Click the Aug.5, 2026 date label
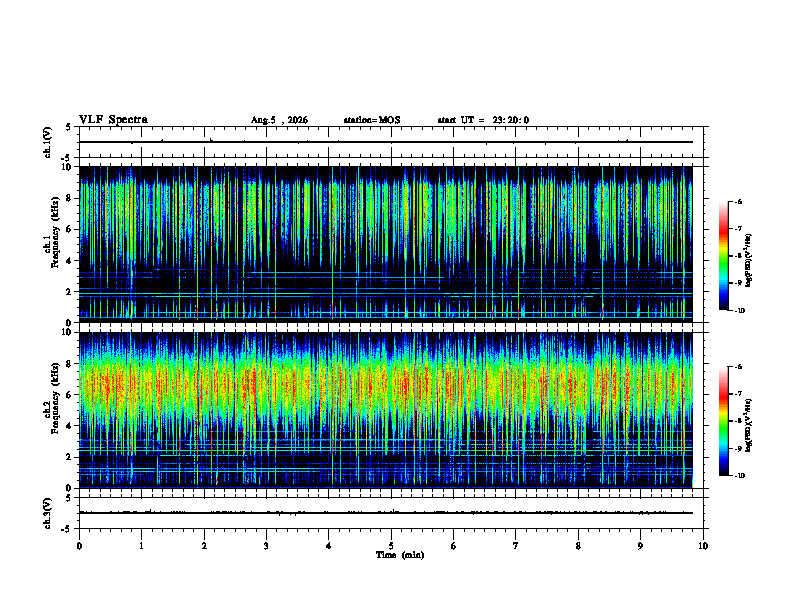 tap(279, 120)
